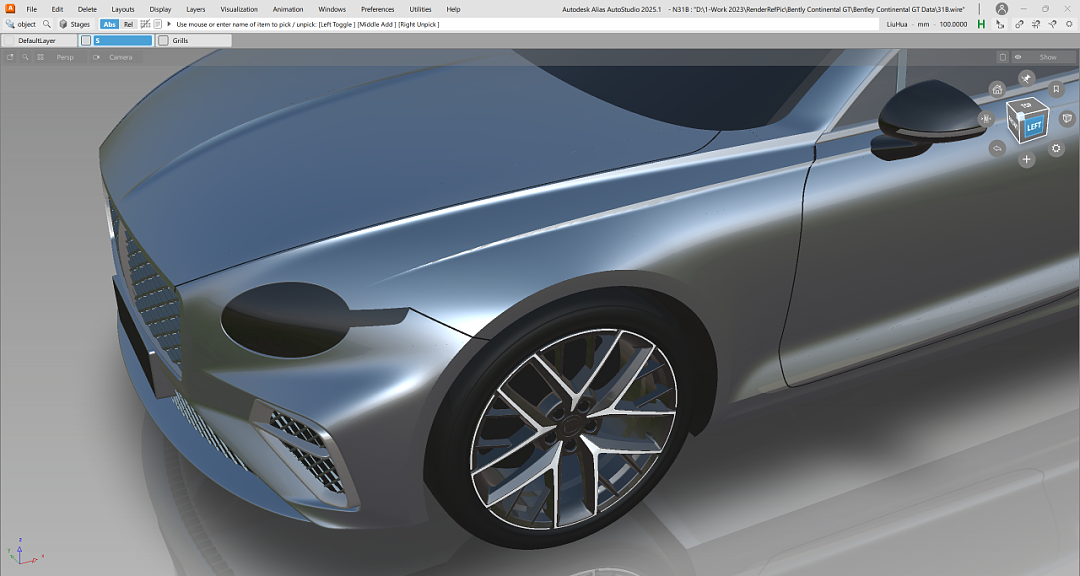Open the Layouts menu

pyautogui.click(x=123, y=9)
